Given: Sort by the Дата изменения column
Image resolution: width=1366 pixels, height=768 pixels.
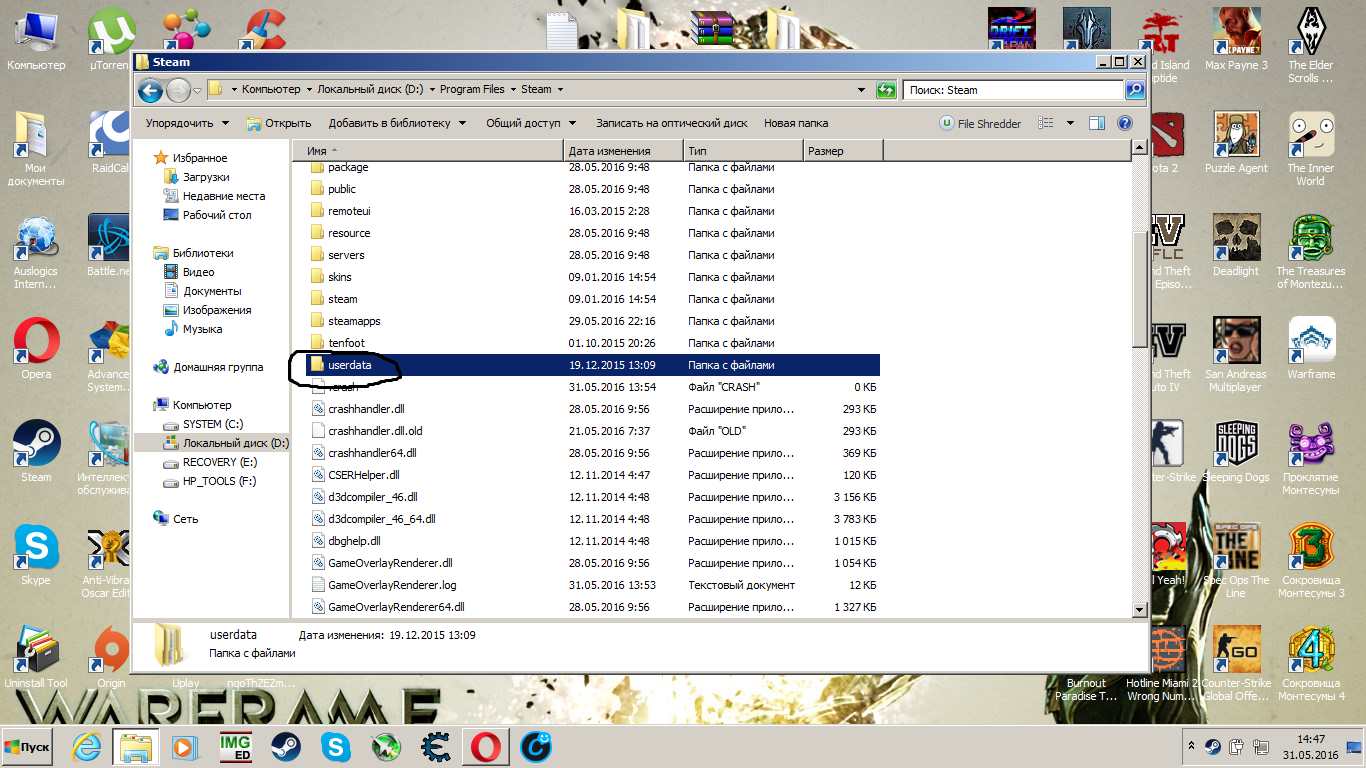Looking at the screenshot, I should (624, 151).
